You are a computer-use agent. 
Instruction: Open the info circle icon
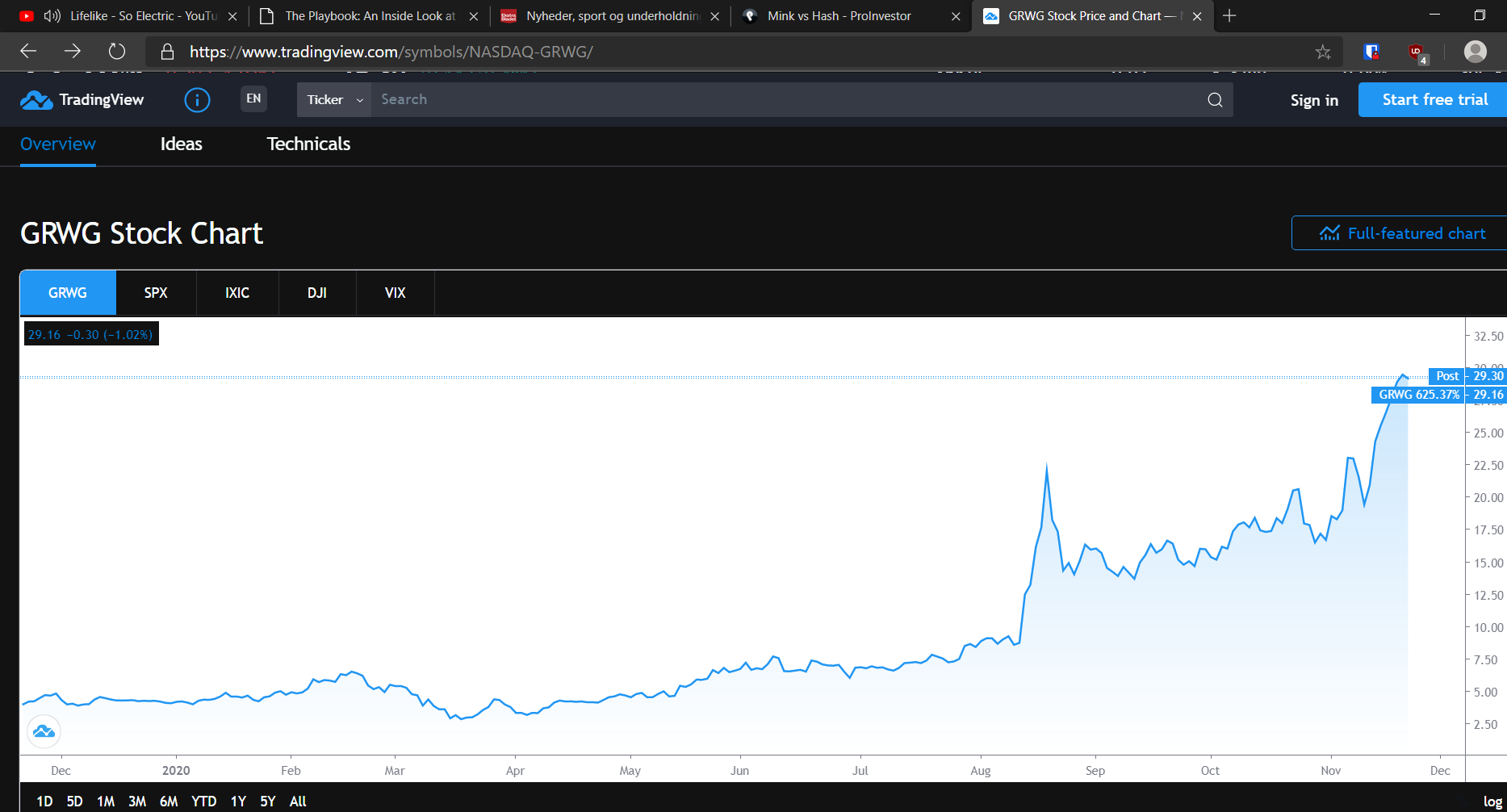pyautogui.click(x=197, y=100)
